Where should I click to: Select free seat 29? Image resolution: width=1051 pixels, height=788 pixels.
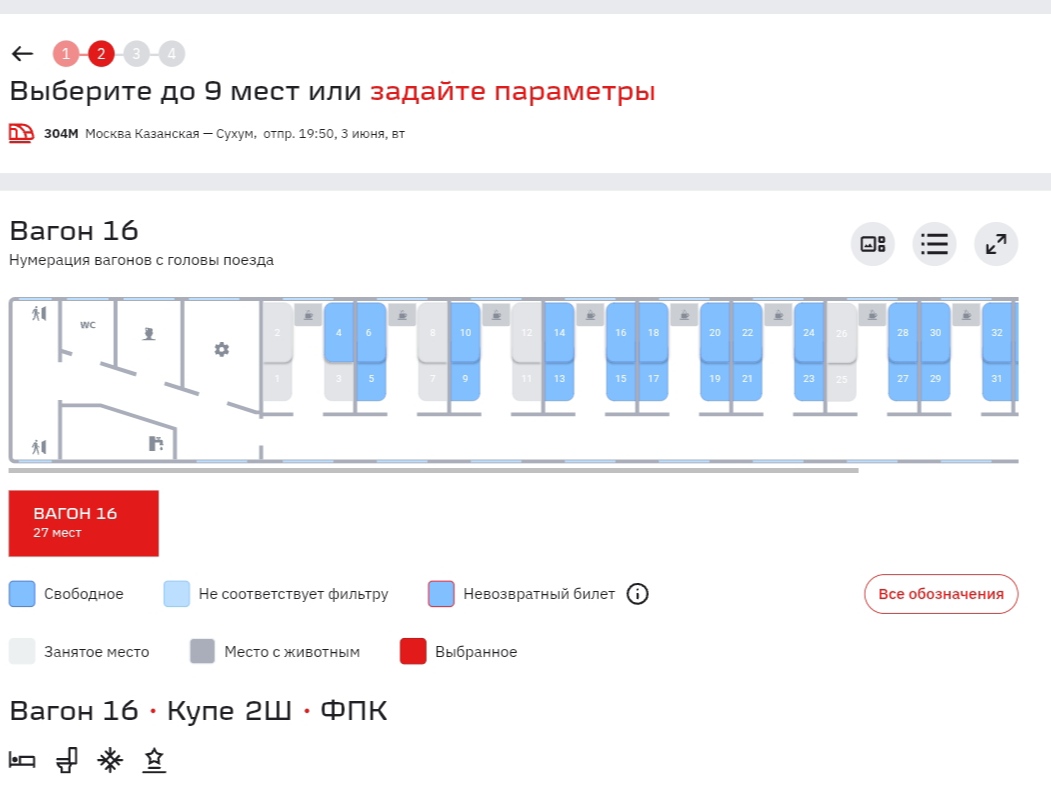pos(935,379)
